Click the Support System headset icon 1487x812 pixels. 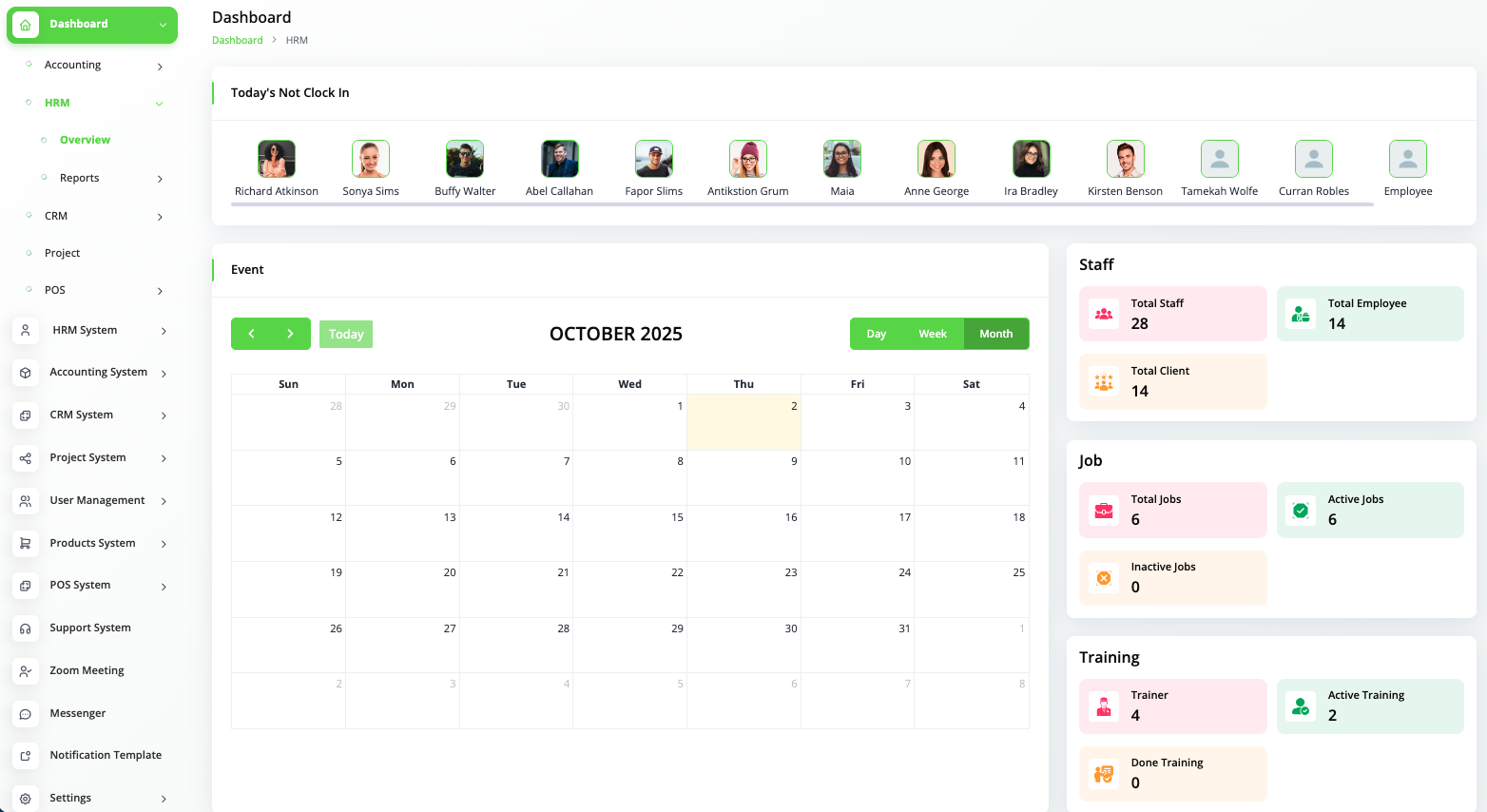click(x=26, y=628)
